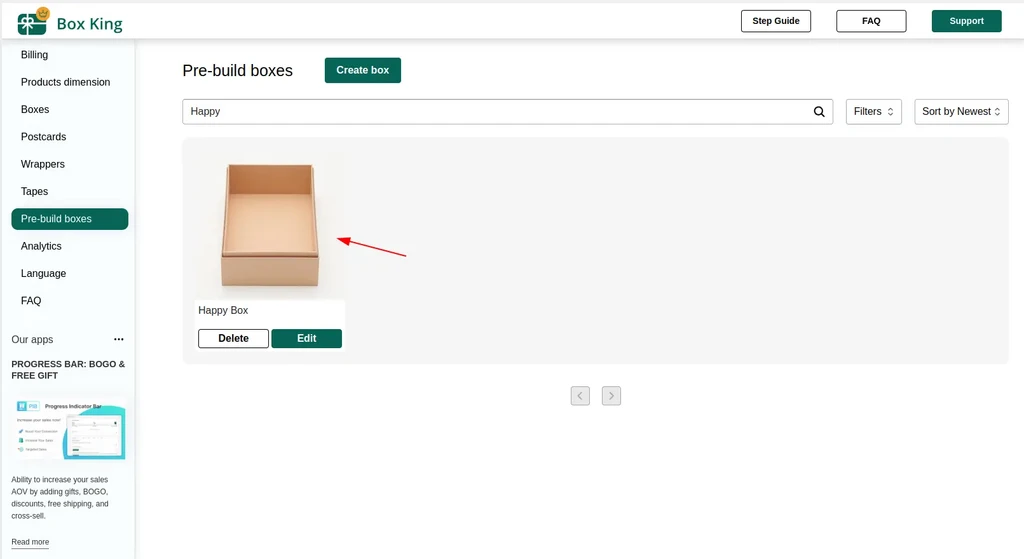Open the Filters dropdown
Screen dimensions: 1024x559
point(874,112)
